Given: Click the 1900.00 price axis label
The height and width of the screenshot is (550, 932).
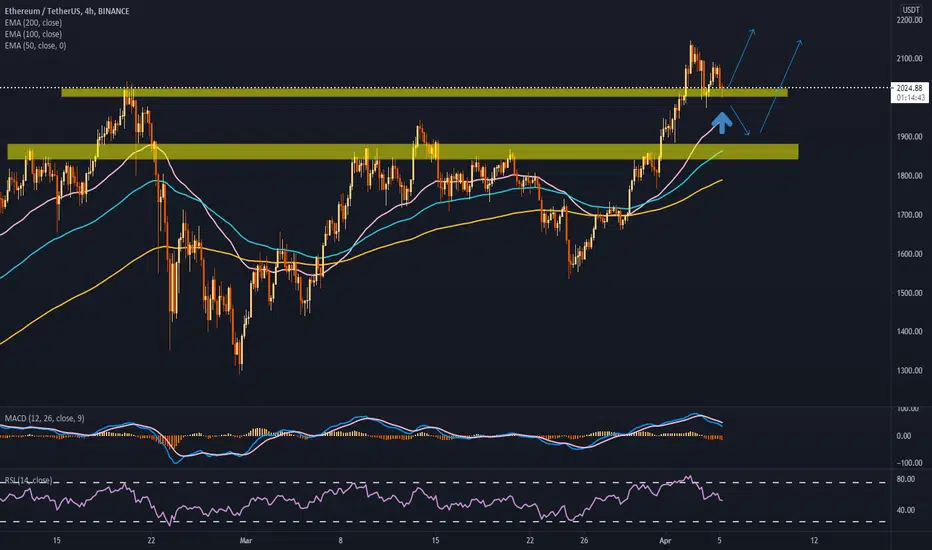Looking at the screenshot, I should pos(909,137).
